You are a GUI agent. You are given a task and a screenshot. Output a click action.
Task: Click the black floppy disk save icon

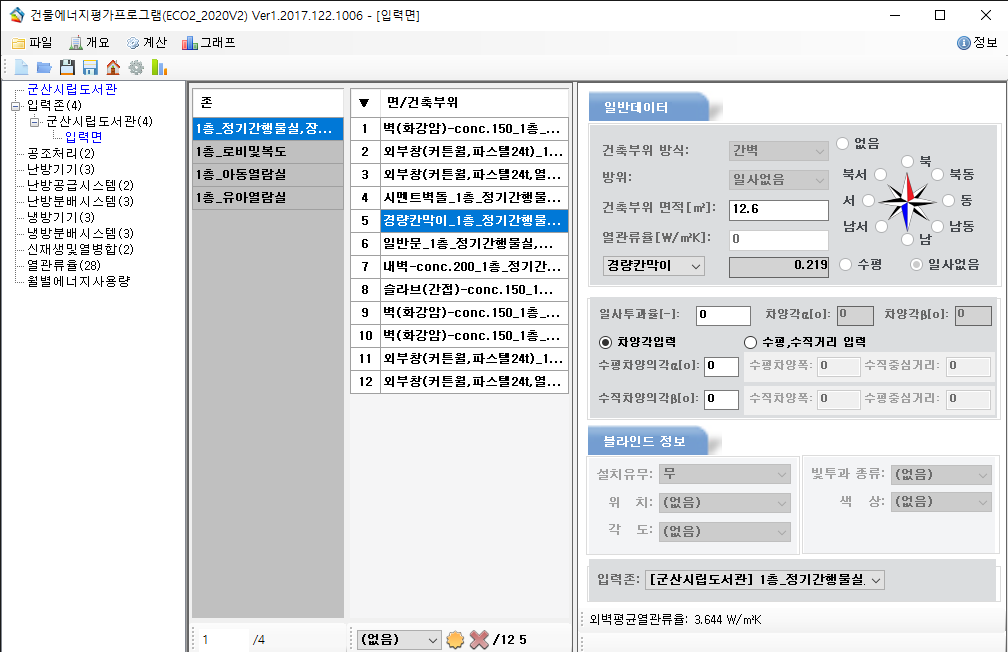coord(67,68)
